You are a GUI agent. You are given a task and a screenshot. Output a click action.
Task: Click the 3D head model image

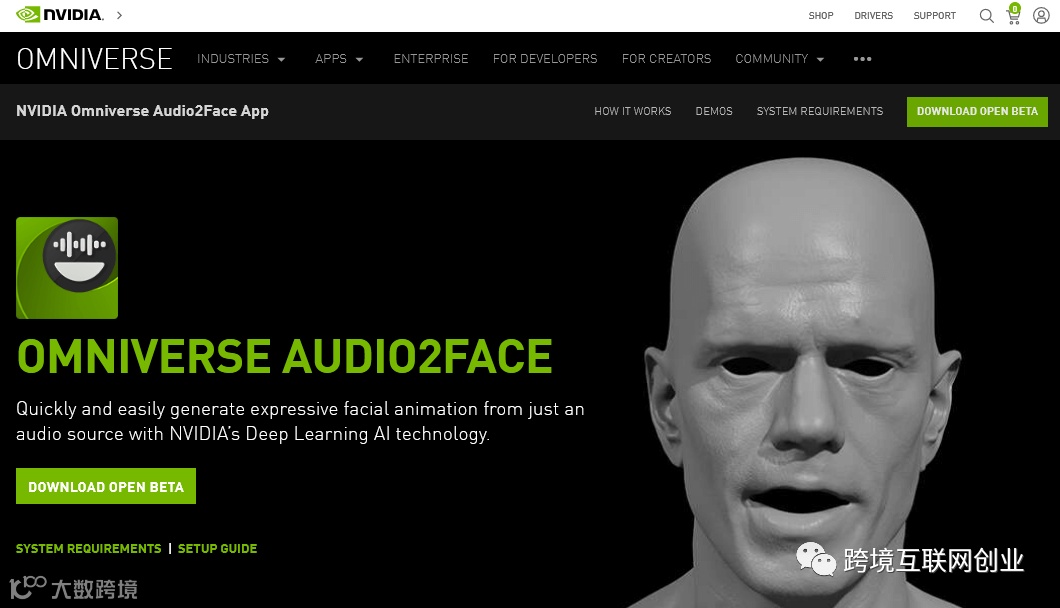(804, 382)
